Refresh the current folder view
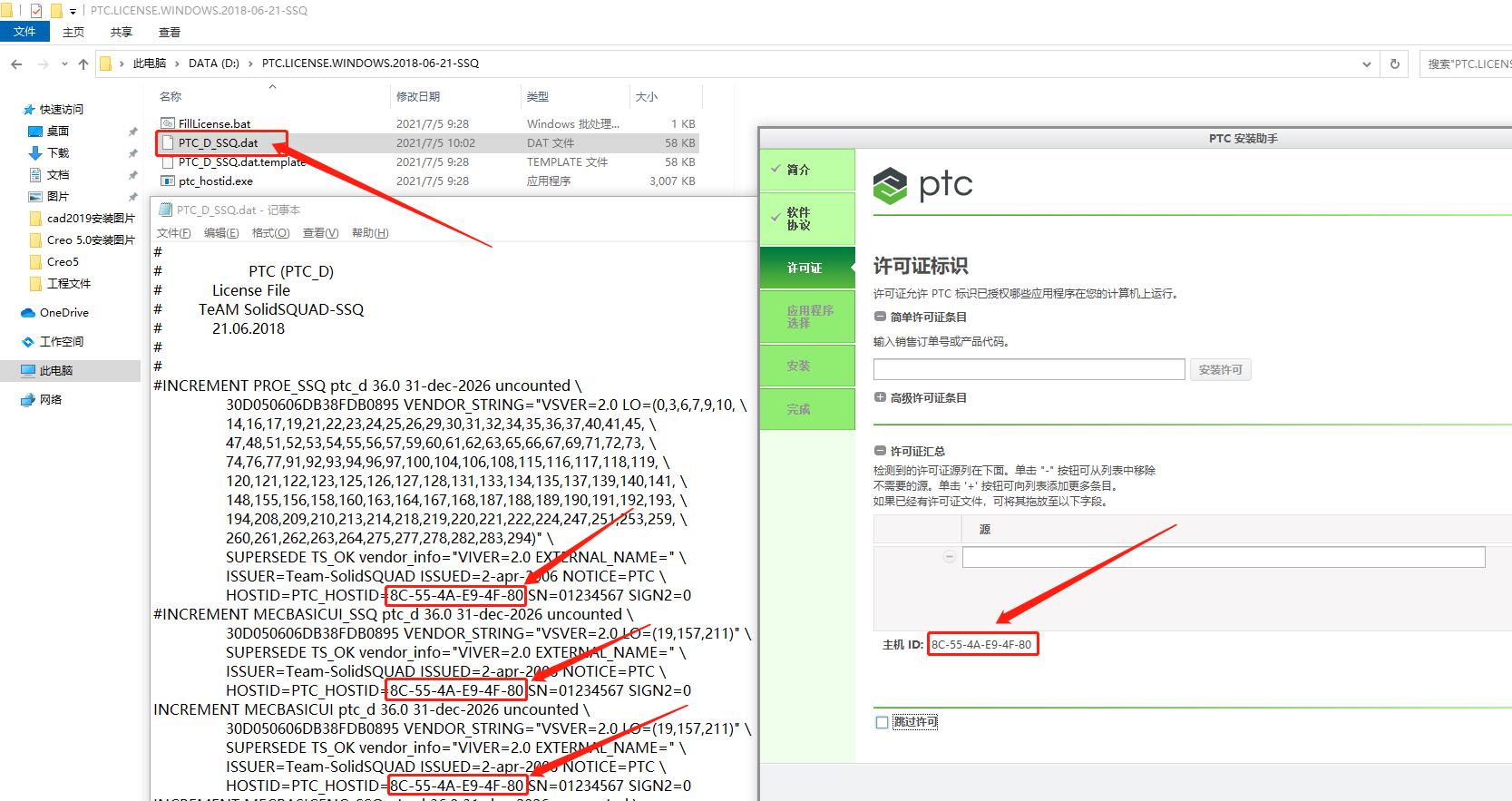Screen dimensions: 1512x801 1395,63
